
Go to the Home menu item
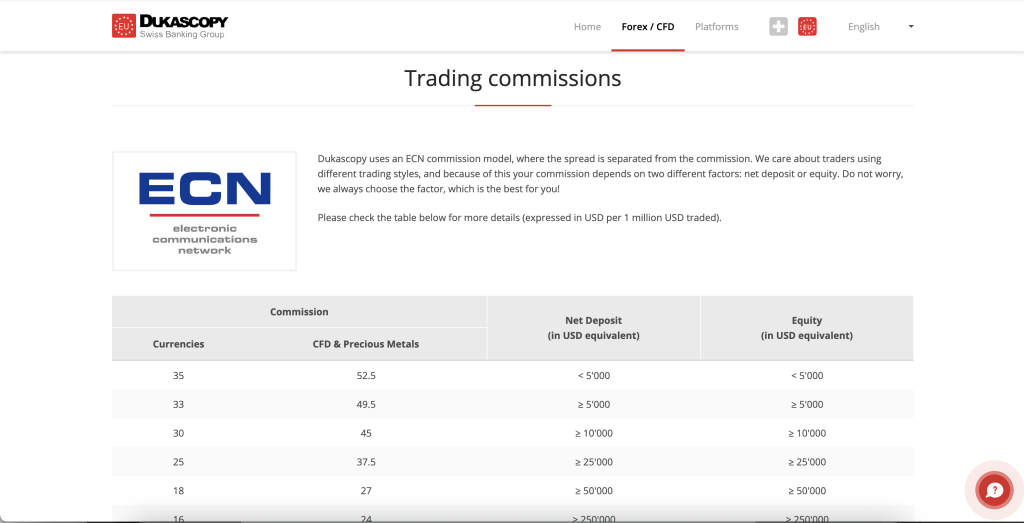[587, 27]
